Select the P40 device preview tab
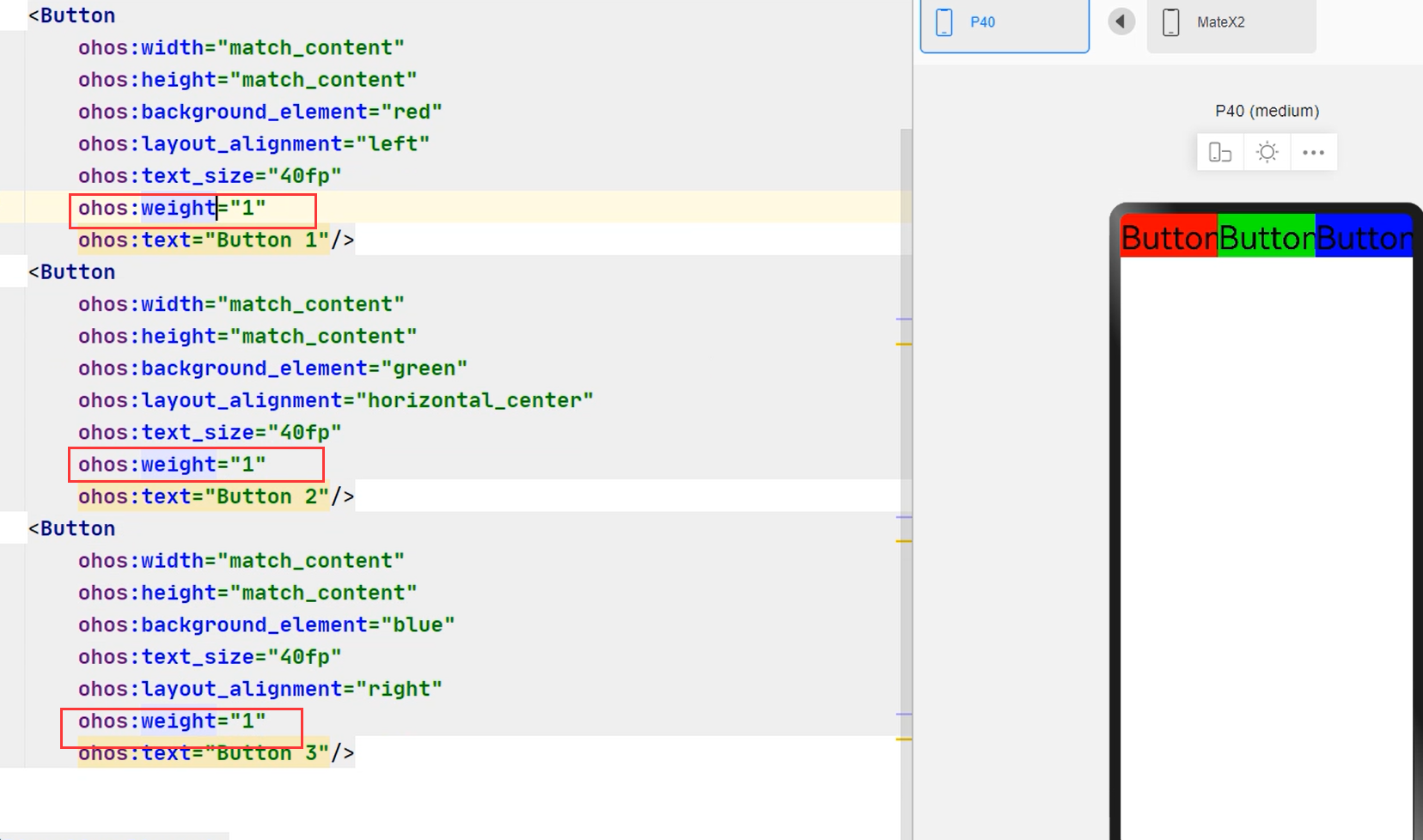Image resolution: width=1423 pixels, height=840 pixels. (x=1005, y=26)
